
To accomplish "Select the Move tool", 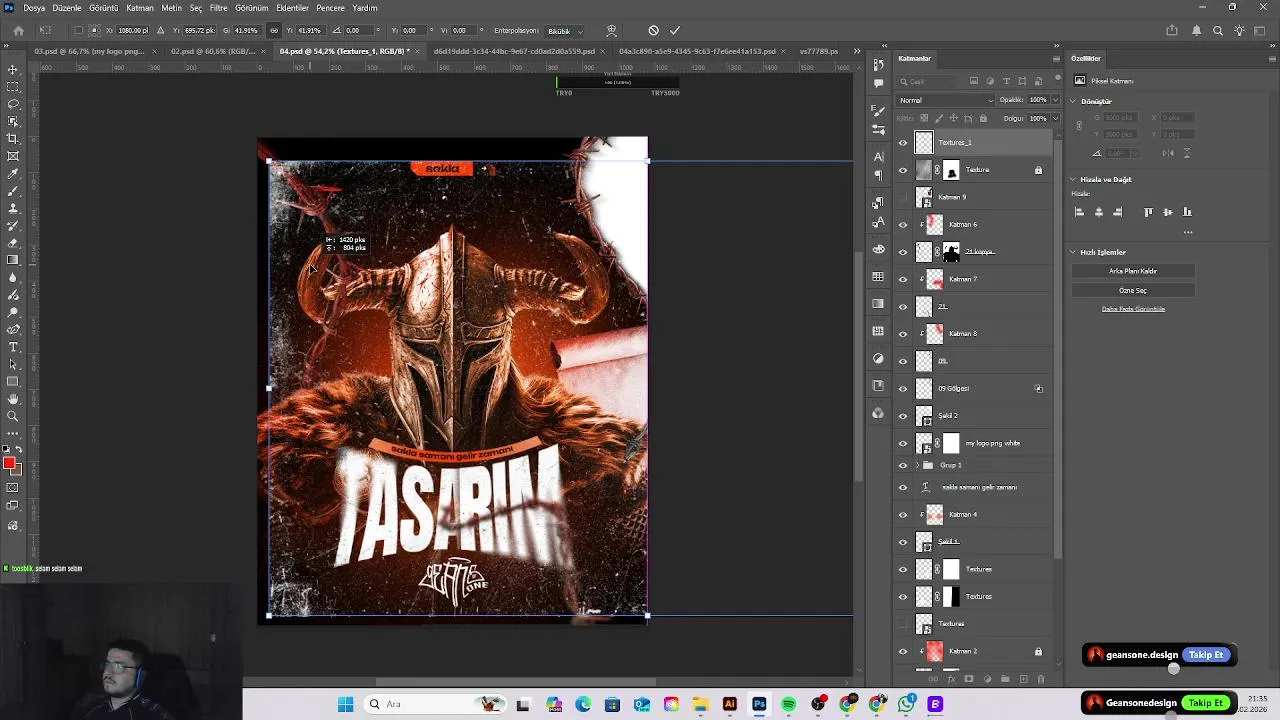I will click(13, 69).
